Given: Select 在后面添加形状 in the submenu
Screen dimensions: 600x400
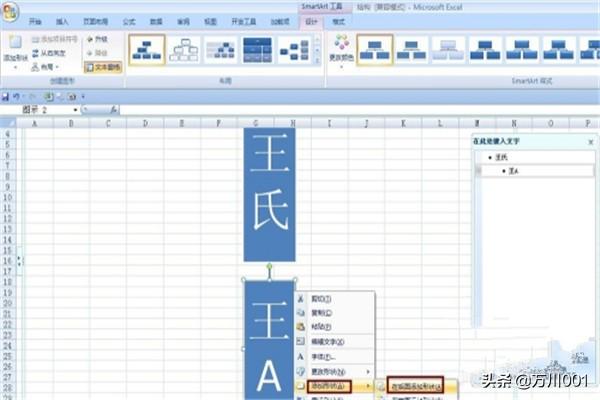Looking at the screenshot, I should click(x=415, y=386).
